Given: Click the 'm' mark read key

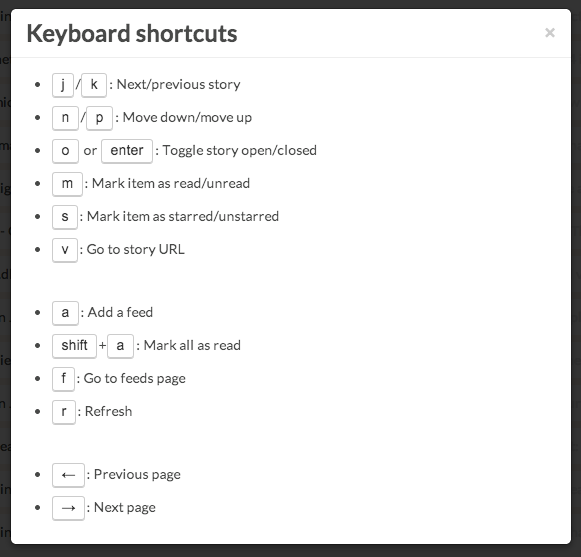Looking at the screenshot, I should [x=67, y=184].
